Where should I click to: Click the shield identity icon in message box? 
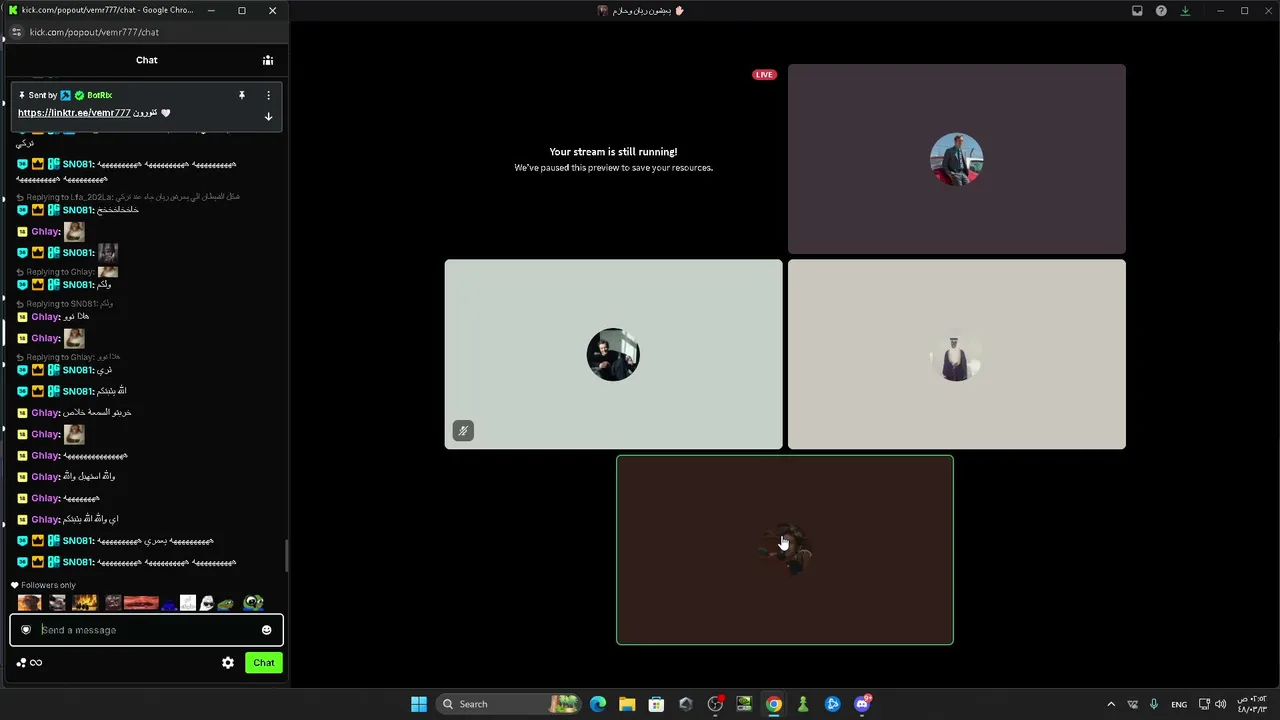[x=26, y=630]
